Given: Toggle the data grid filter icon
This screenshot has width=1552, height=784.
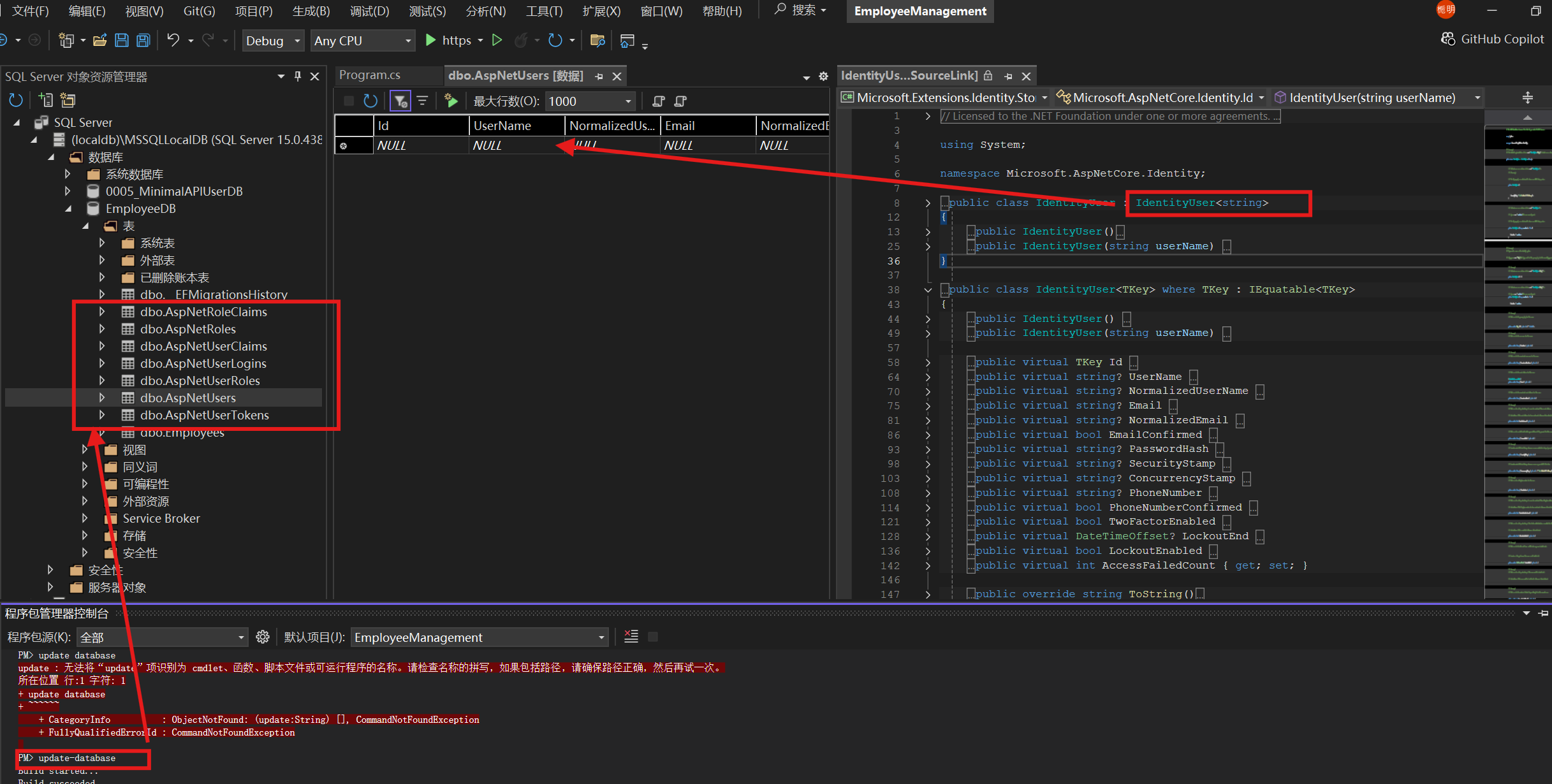Looking at the screenshot, I should (x=400, y=101).
